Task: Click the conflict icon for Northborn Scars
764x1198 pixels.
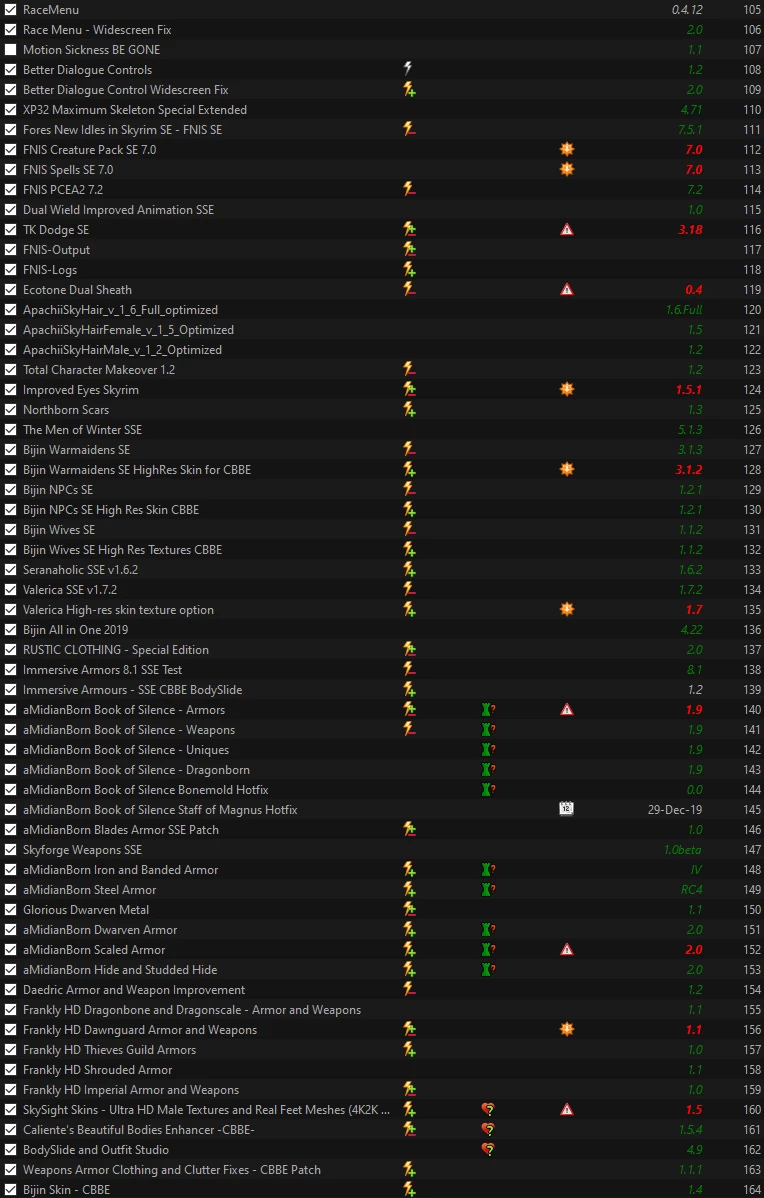Action: coord(410,410)
